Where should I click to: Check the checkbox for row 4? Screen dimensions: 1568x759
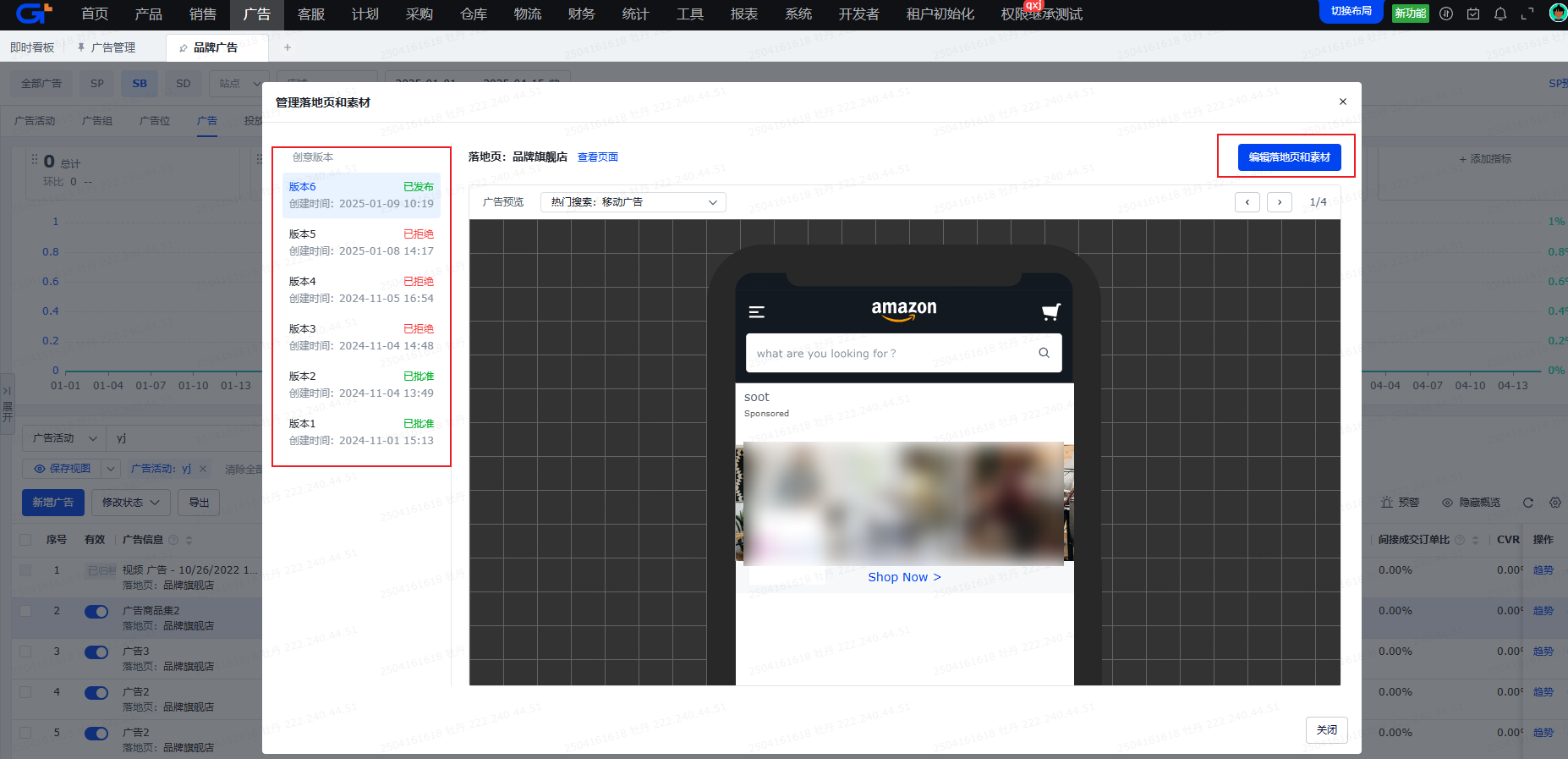click(x=25, y=692)
